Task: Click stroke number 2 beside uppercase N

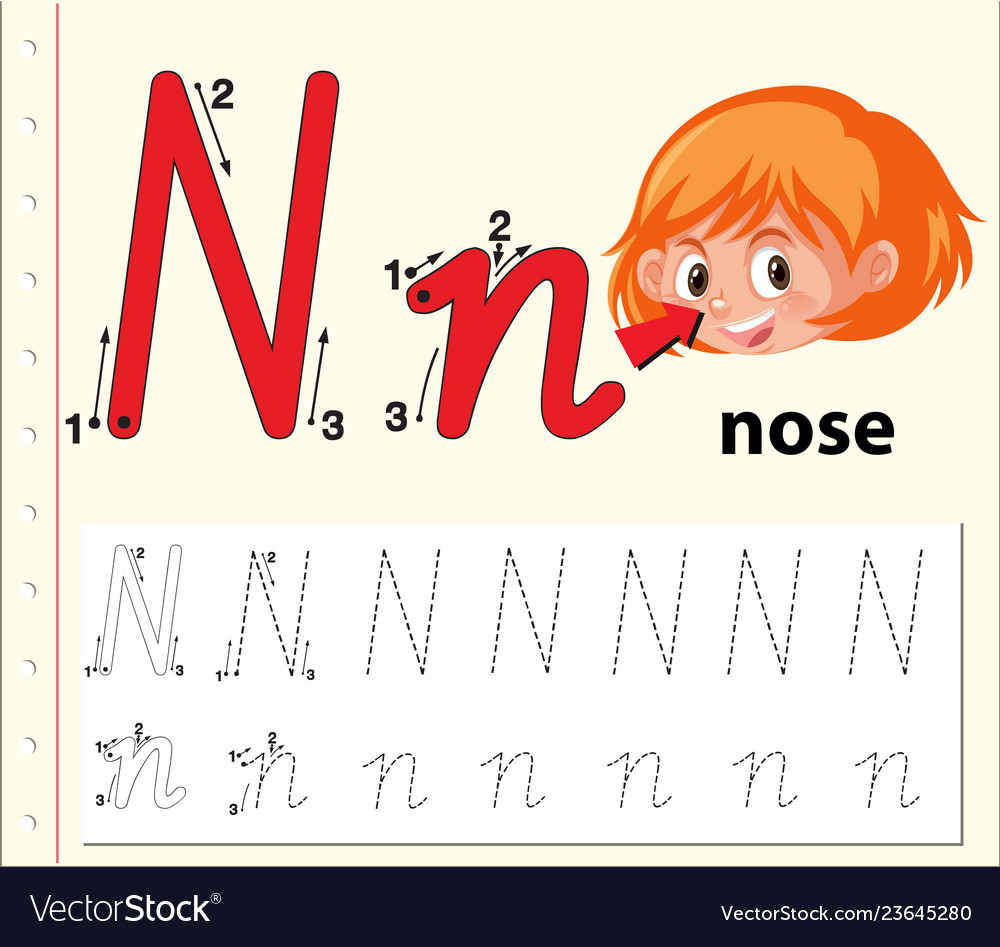Action: 221,95
